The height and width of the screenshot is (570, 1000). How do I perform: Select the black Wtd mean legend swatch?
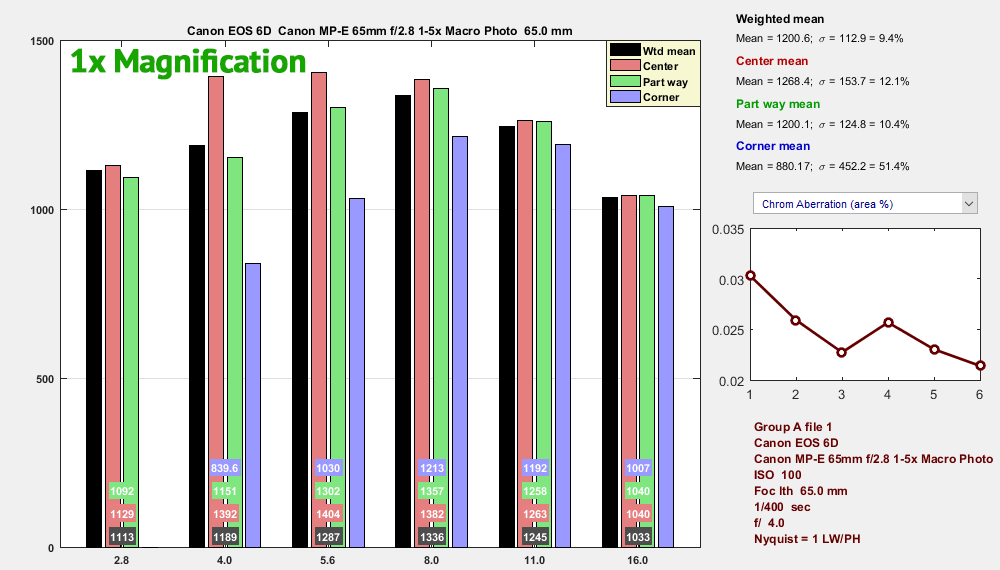(625, 50)
